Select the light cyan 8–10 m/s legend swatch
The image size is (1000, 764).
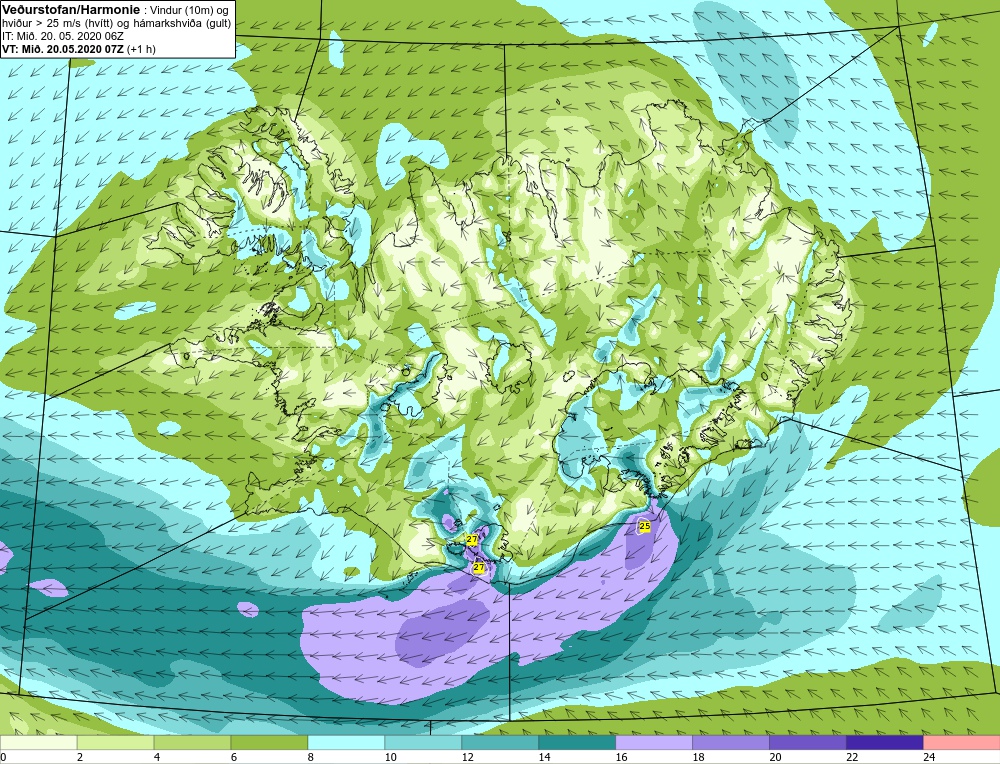click(346, 743)
